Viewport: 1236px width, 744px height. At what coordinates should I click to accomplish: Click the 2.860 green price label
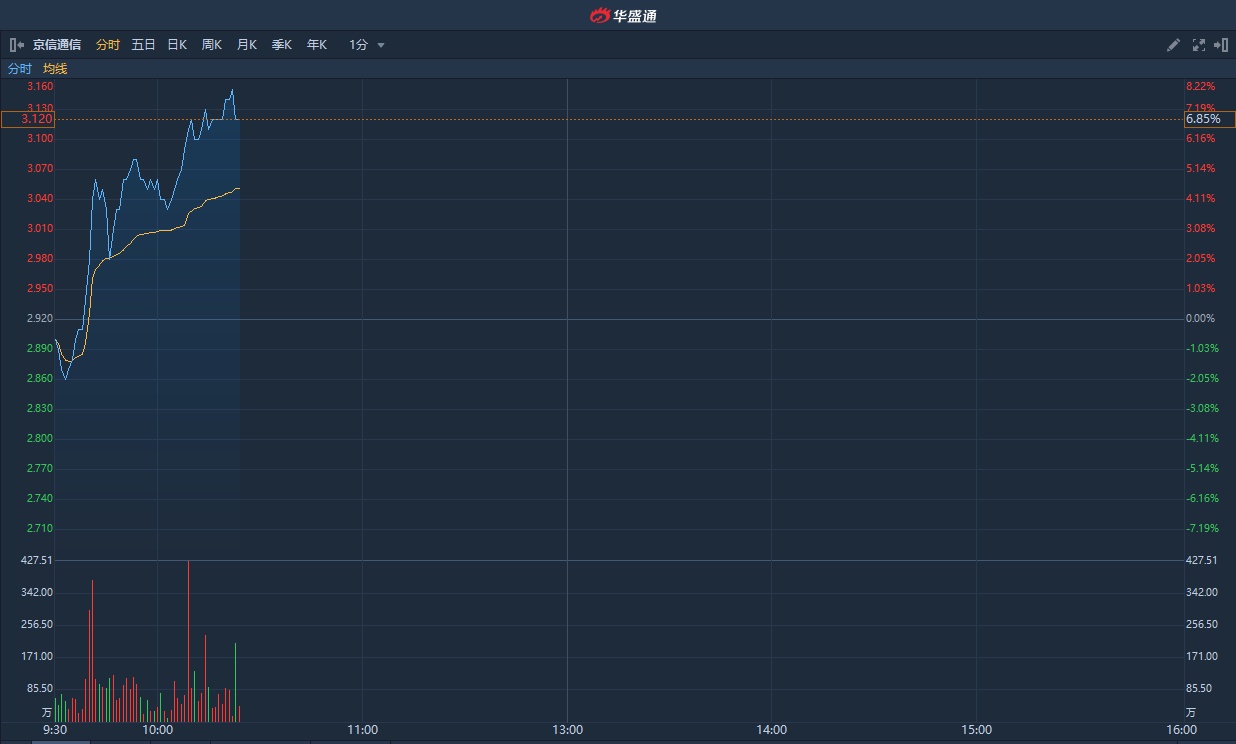click(x=40, y=379)
